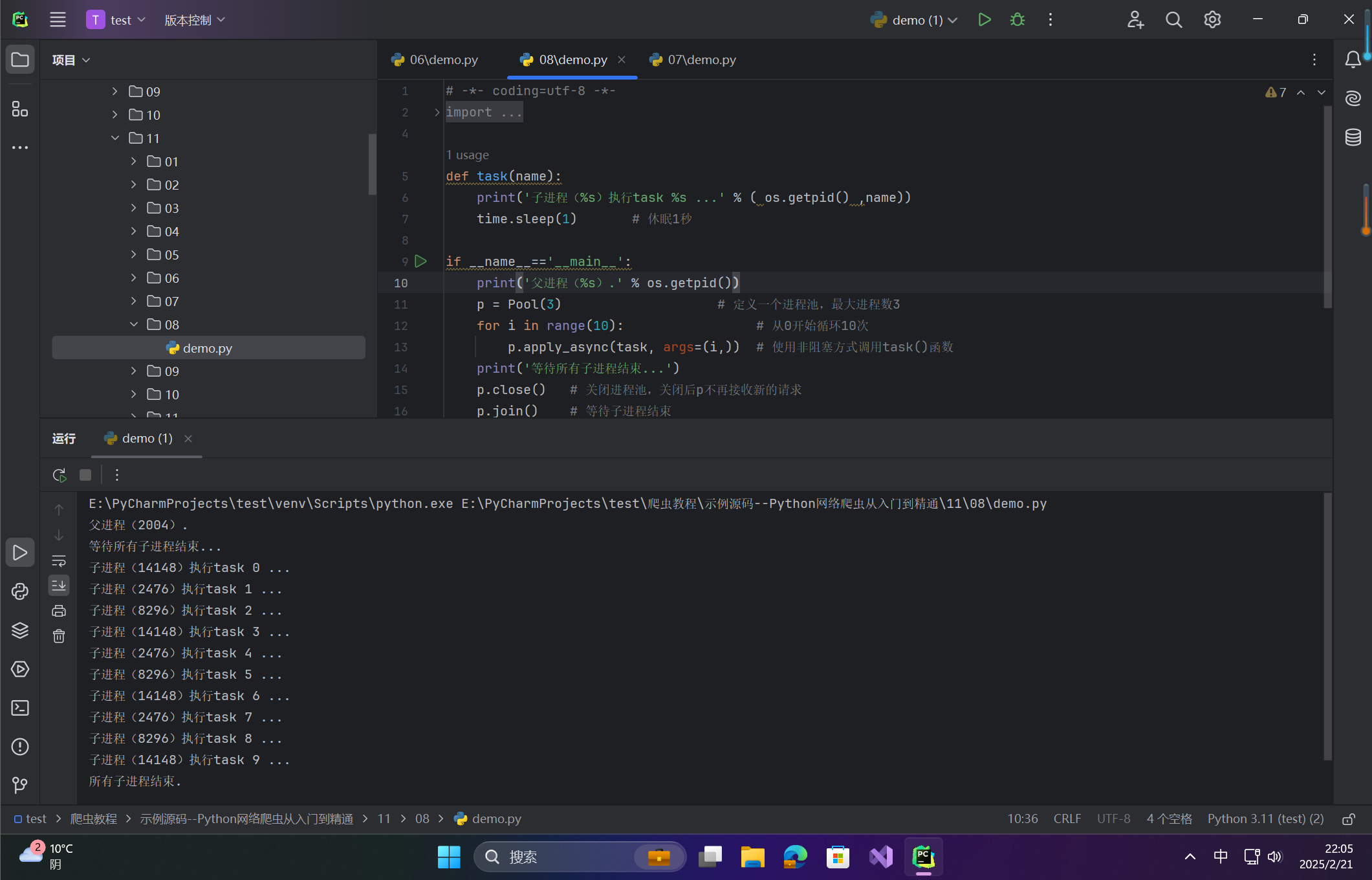Image resolution: width=1372 pixels, height=880 pixels.
Task: Open the 版本控制 menu
Action: (194, 20)
